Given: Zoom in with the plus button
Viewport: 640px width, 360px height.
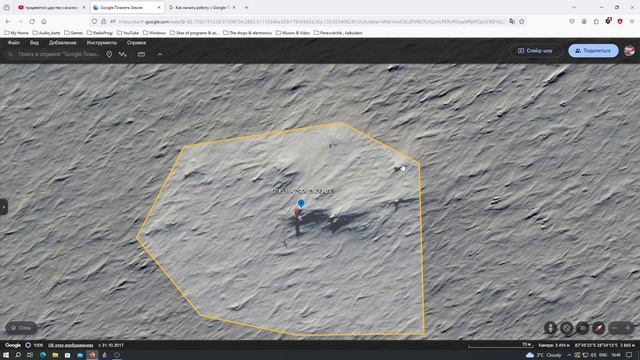Looking at the screenshot, I should click(628, 328).
